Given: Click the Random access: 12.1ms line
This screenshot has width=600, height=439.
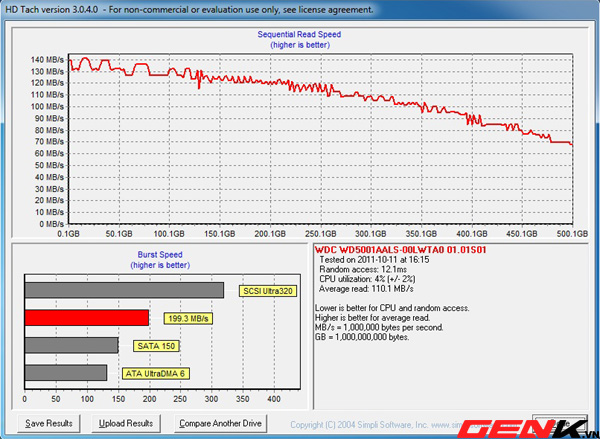Looking at the screenshot, I should tap(363, 269).
